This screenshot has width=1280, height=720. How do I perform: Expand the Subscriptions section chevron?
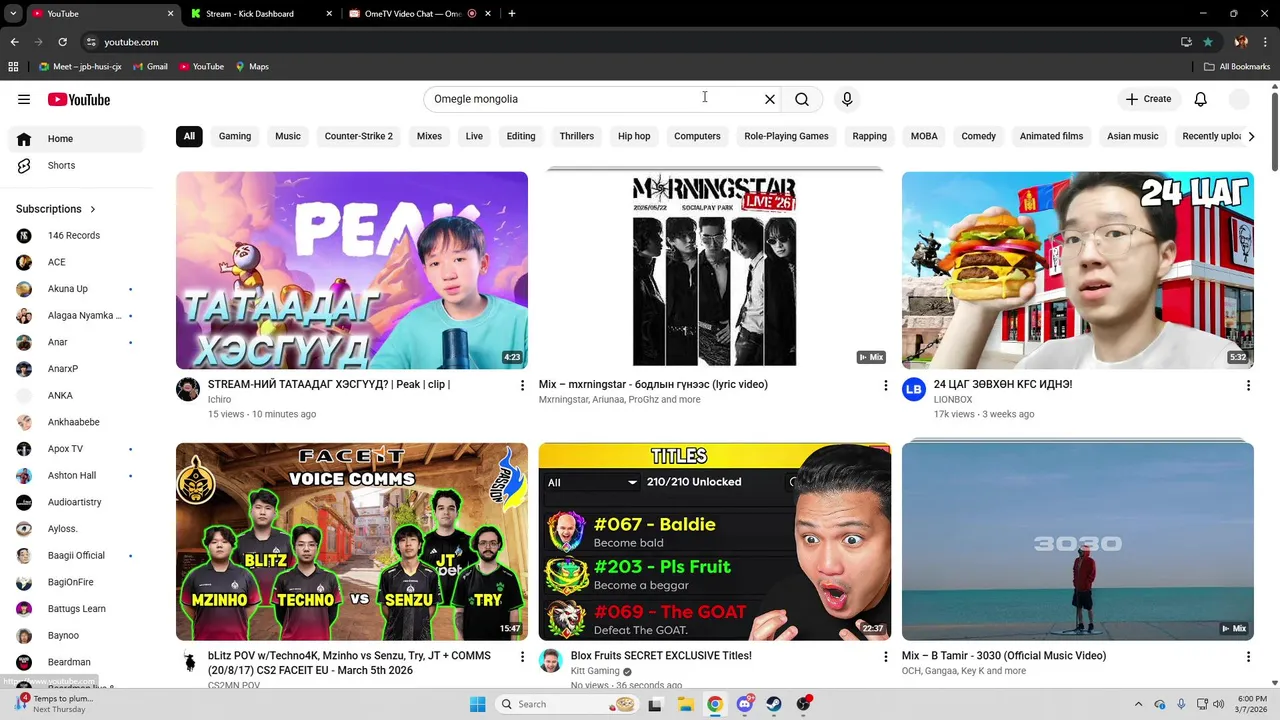[x=93, y=209]
